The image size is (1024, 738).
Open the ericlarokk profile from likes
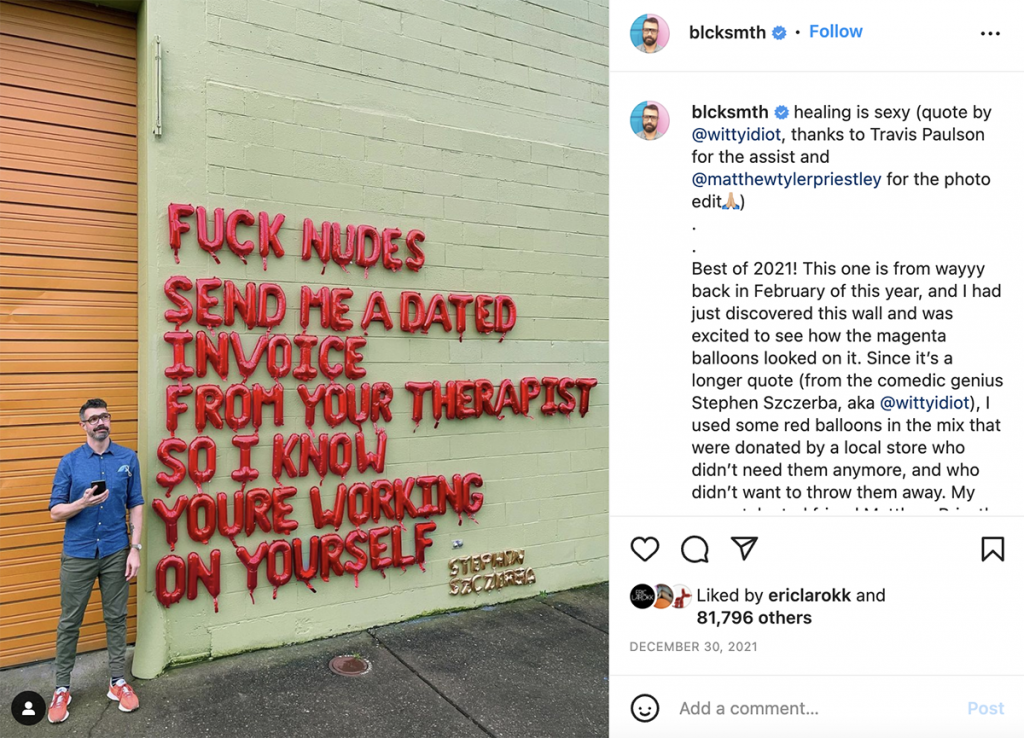[x=809, y=595]
